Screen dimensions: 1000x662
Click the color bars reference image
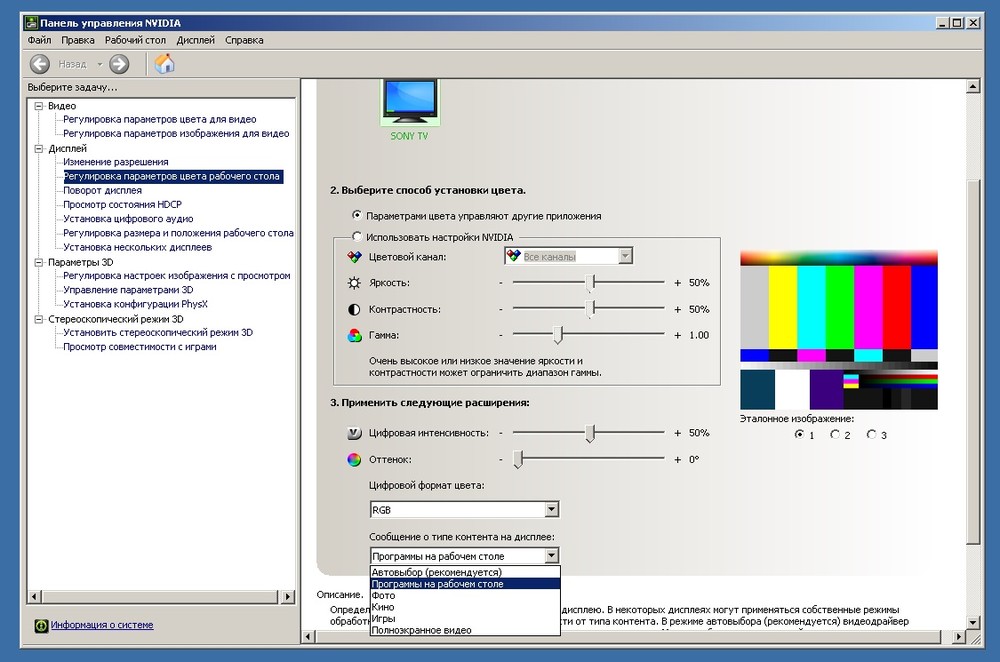pyautogui.click(x=839, y=330)
